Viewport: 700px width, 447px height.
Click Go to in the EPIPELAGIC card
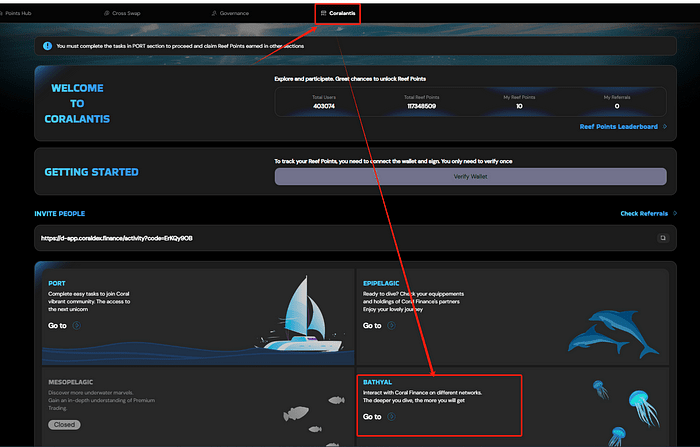372,326
